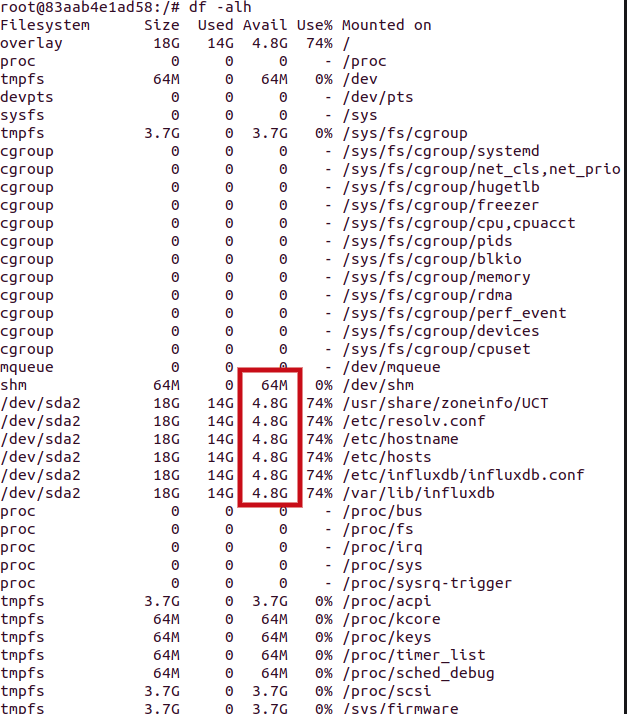The width and height of the screenshot is (627, 714).
Task: Select the 'Filesystem' header text
Action: click(45, 25)
